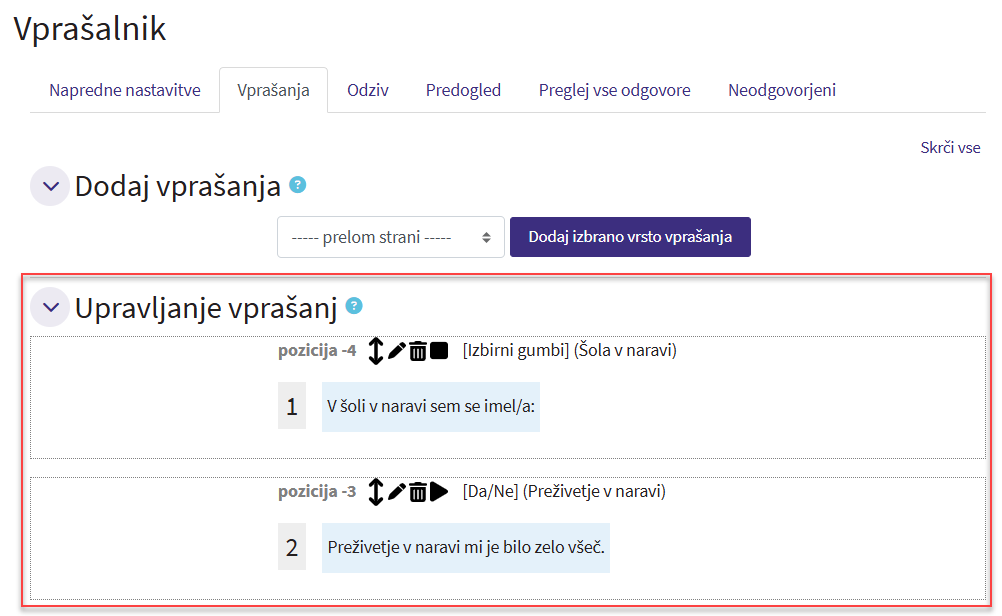This screenshot has width=1002, height=616.
Task: Switch to the 'Napredne nastavitve' tab
Action: (x=125, y=90)
